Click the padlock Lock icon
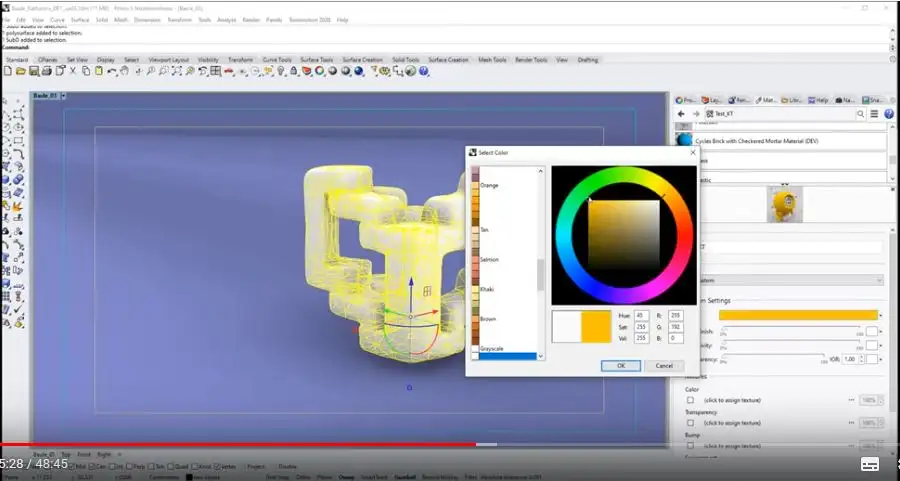900x481 pixels. (x=294, y=71)
